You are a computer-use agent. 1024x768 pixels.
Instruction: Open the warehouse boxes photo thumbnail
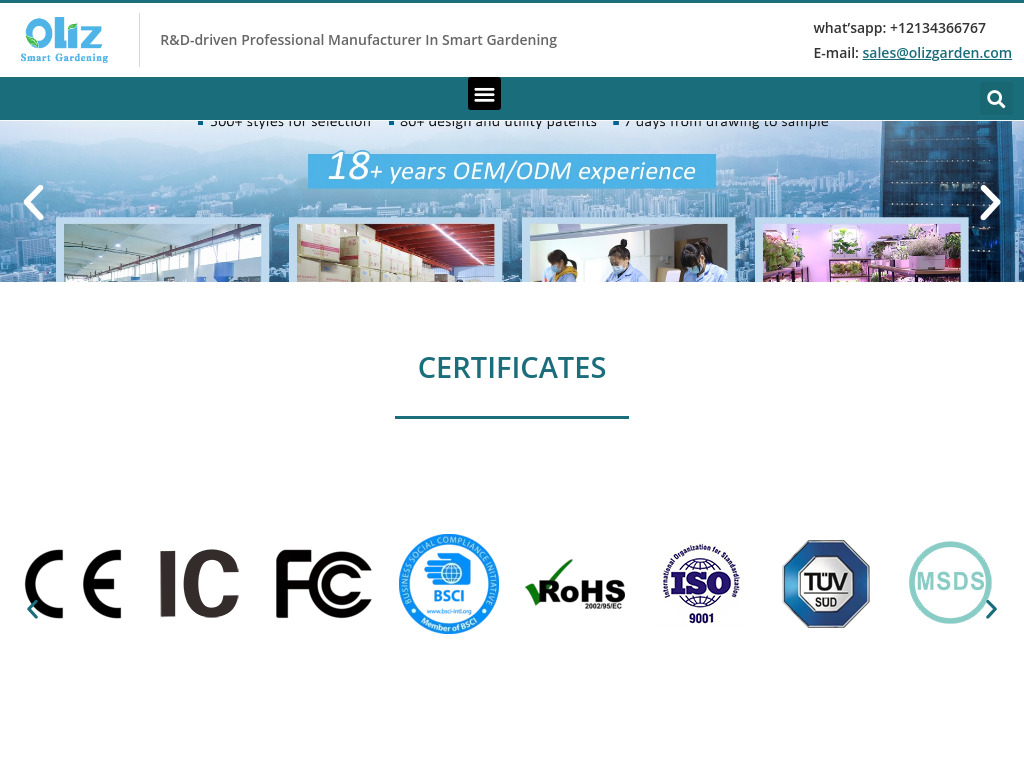point(396,251)
